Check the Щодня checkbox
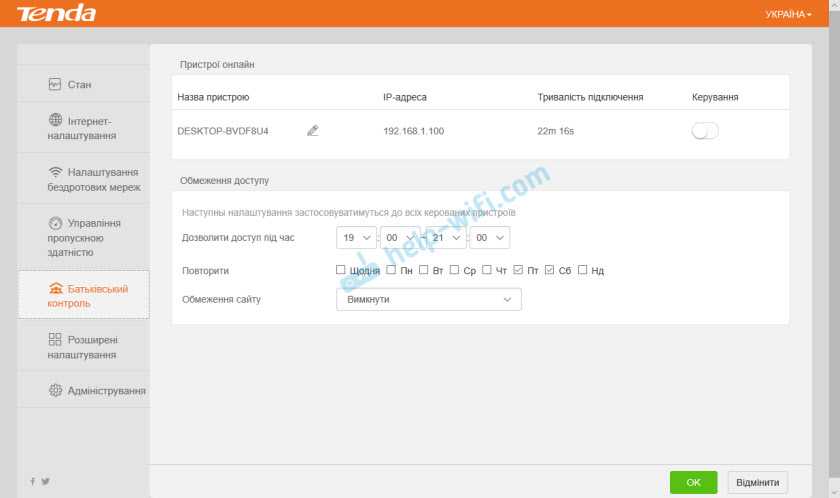 point(340,270)
